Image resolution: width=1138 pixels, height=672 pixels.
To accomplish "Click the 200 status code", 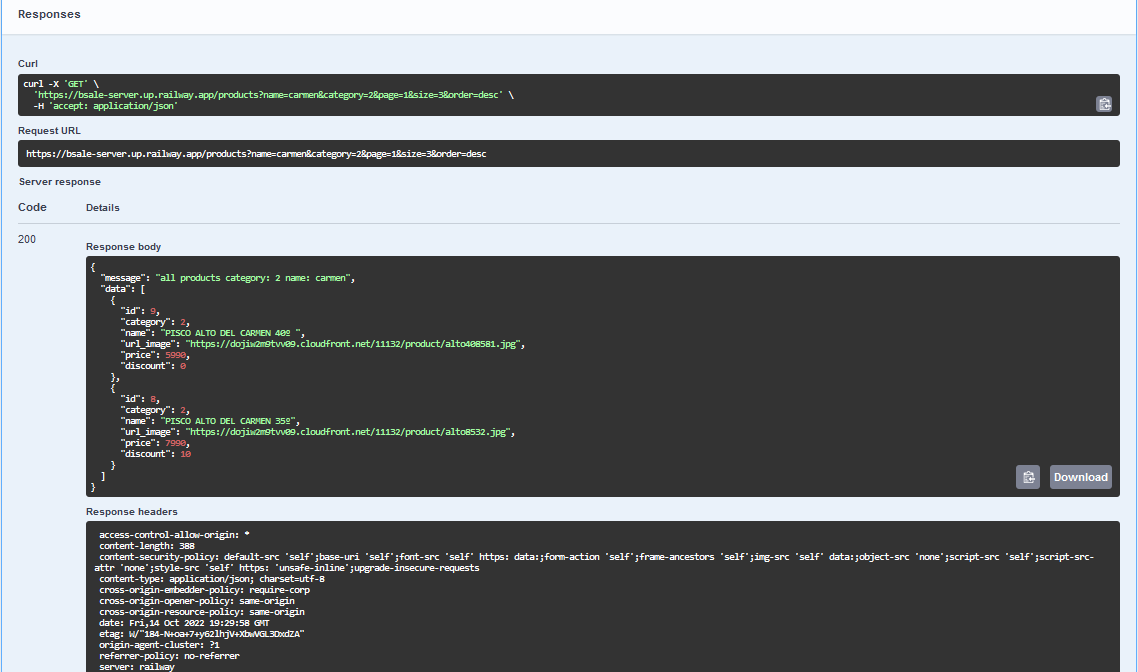I will click(x=27, y=239).
